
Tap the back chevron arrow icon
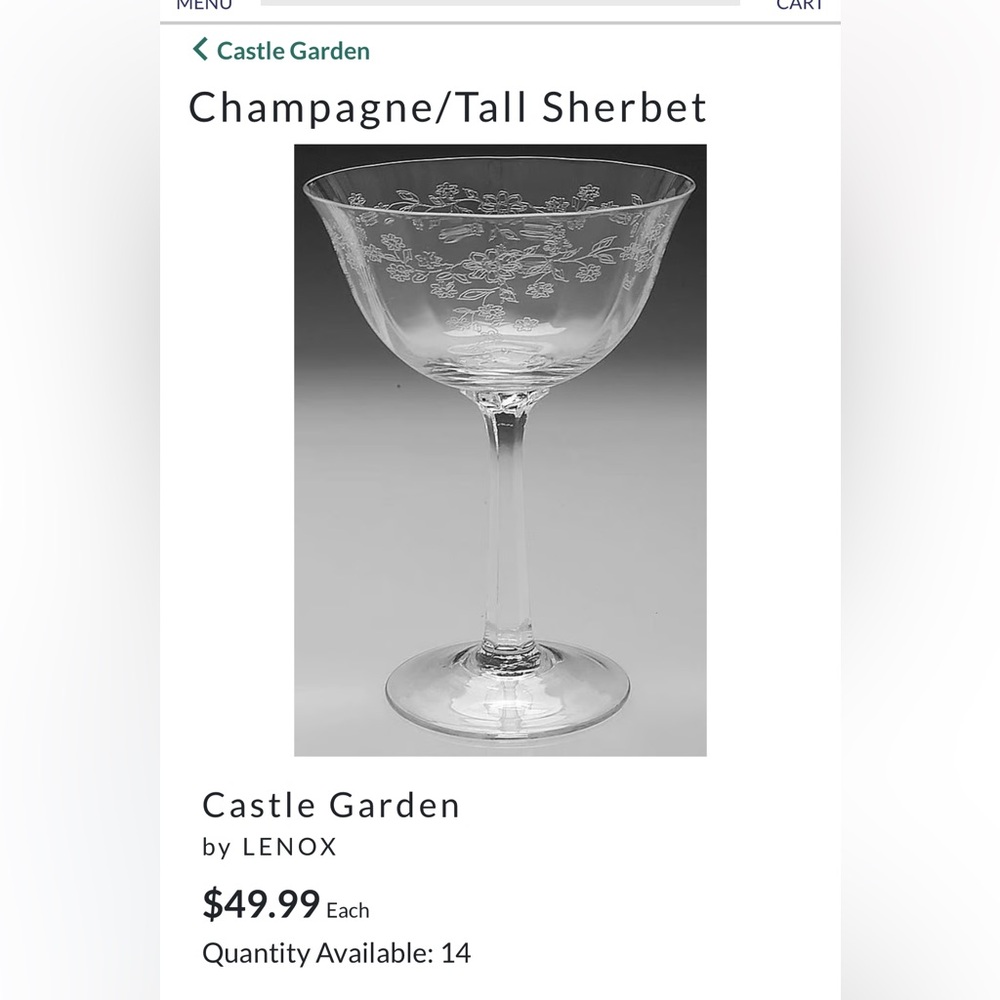pos(199,48)
